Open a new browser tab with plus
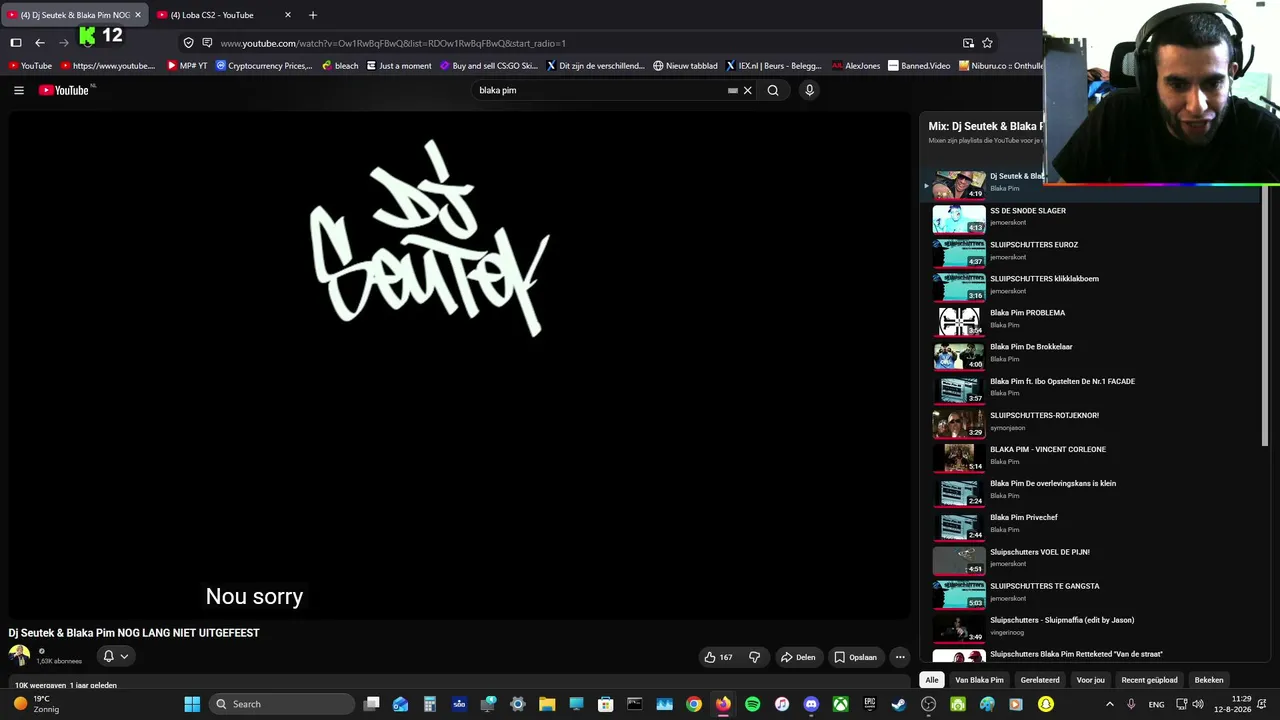Screen dimensions: 1280x720 (313, 15)
